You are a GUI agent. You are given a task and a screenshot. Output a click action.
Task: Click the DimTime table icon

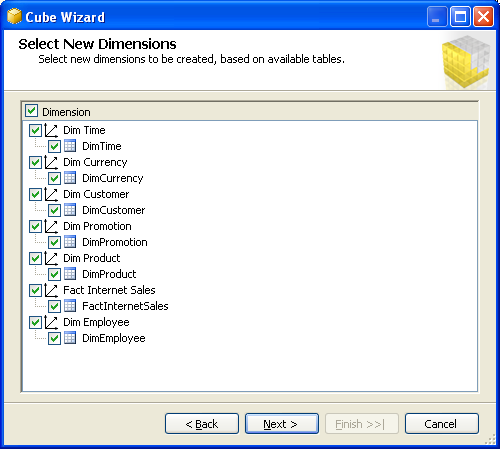70,146
